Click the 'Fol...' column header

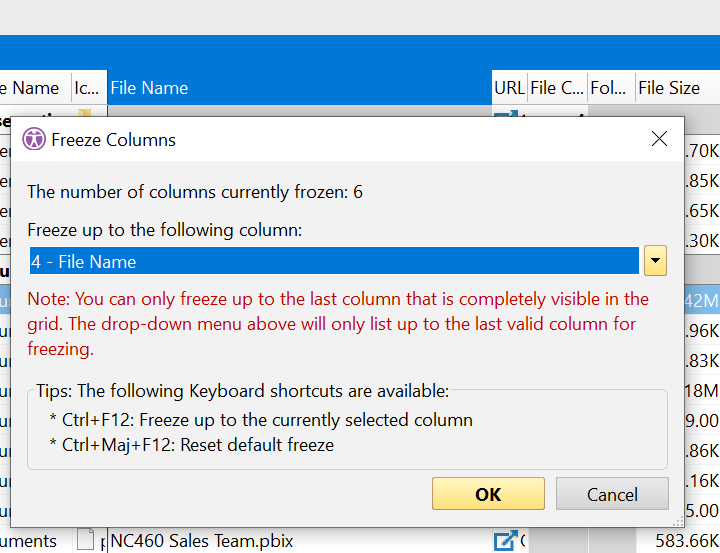coord(608,88)
